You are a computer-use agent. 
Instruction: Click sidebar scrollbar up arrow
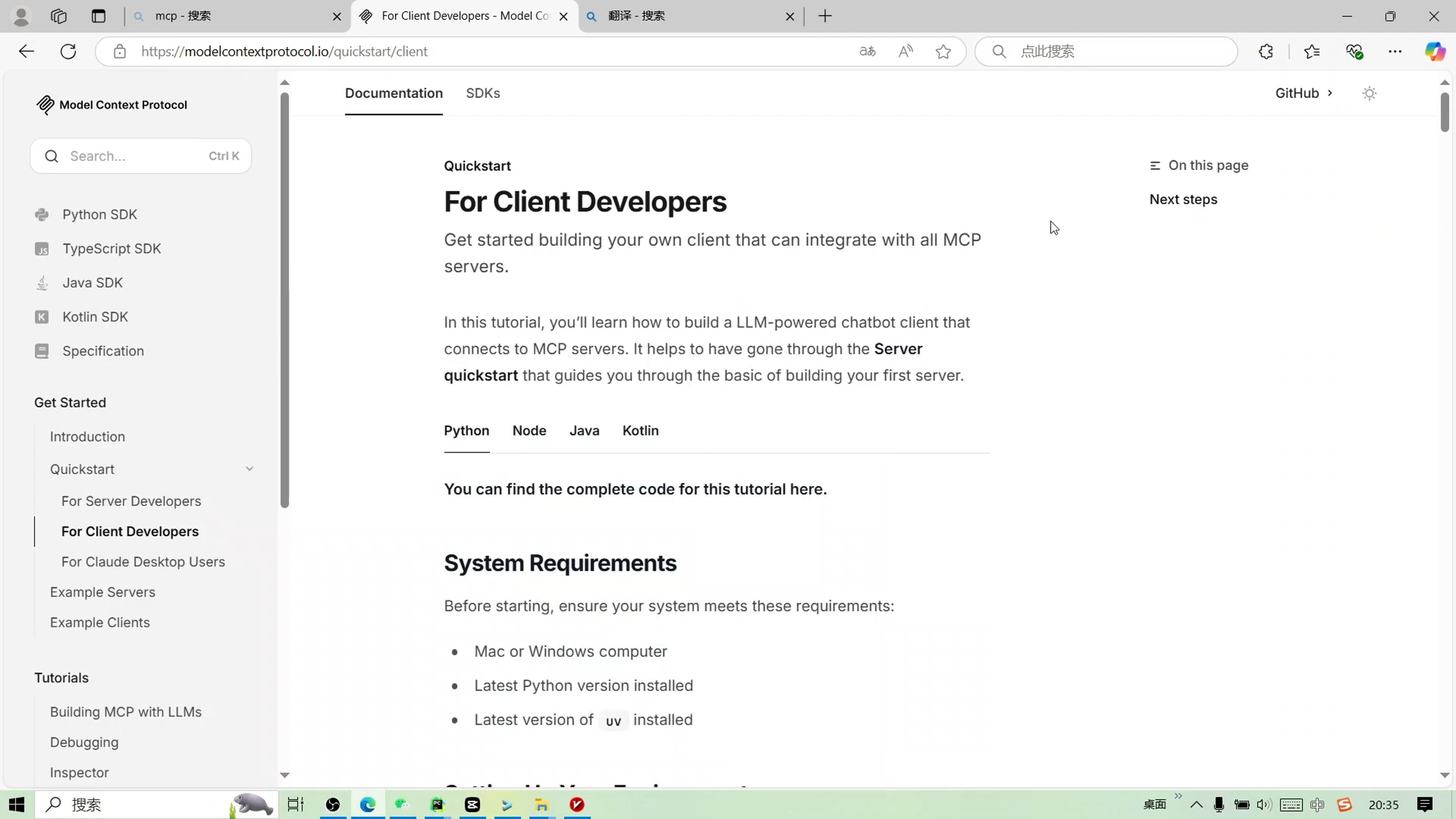[x=284, y=83]
